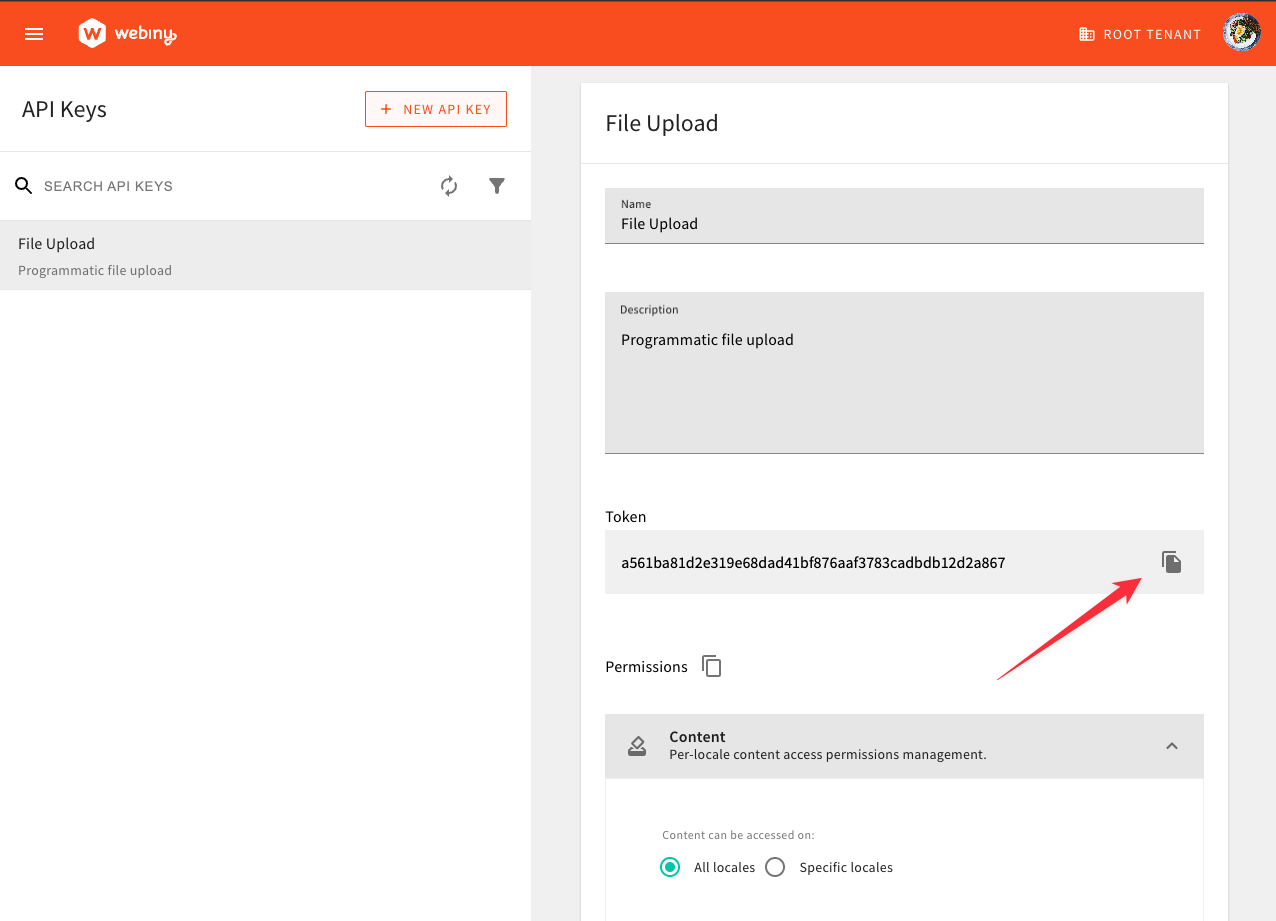Select the All locales radio button
The height and width of the screenshot is (921, 1276).
tap(670, 867)
